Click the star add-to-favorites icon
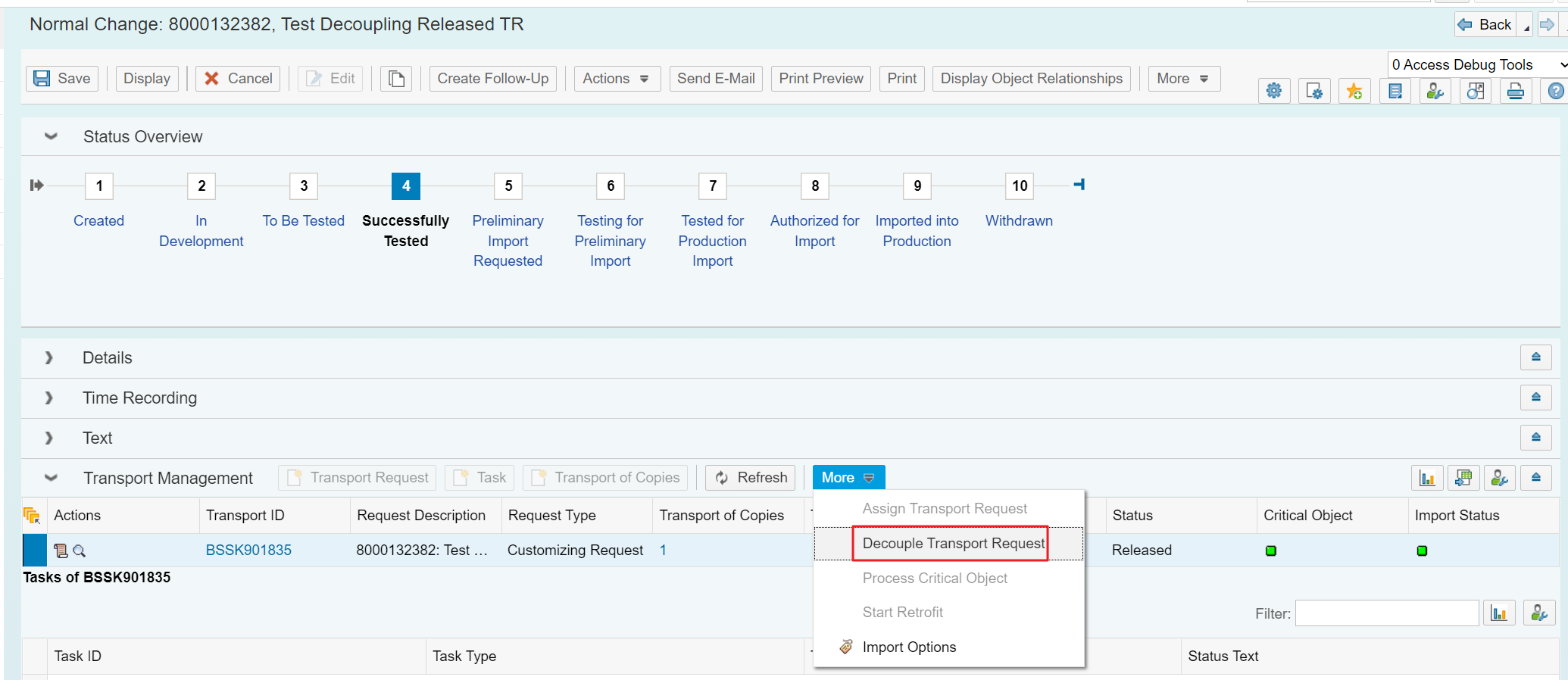 [1354, 92]
